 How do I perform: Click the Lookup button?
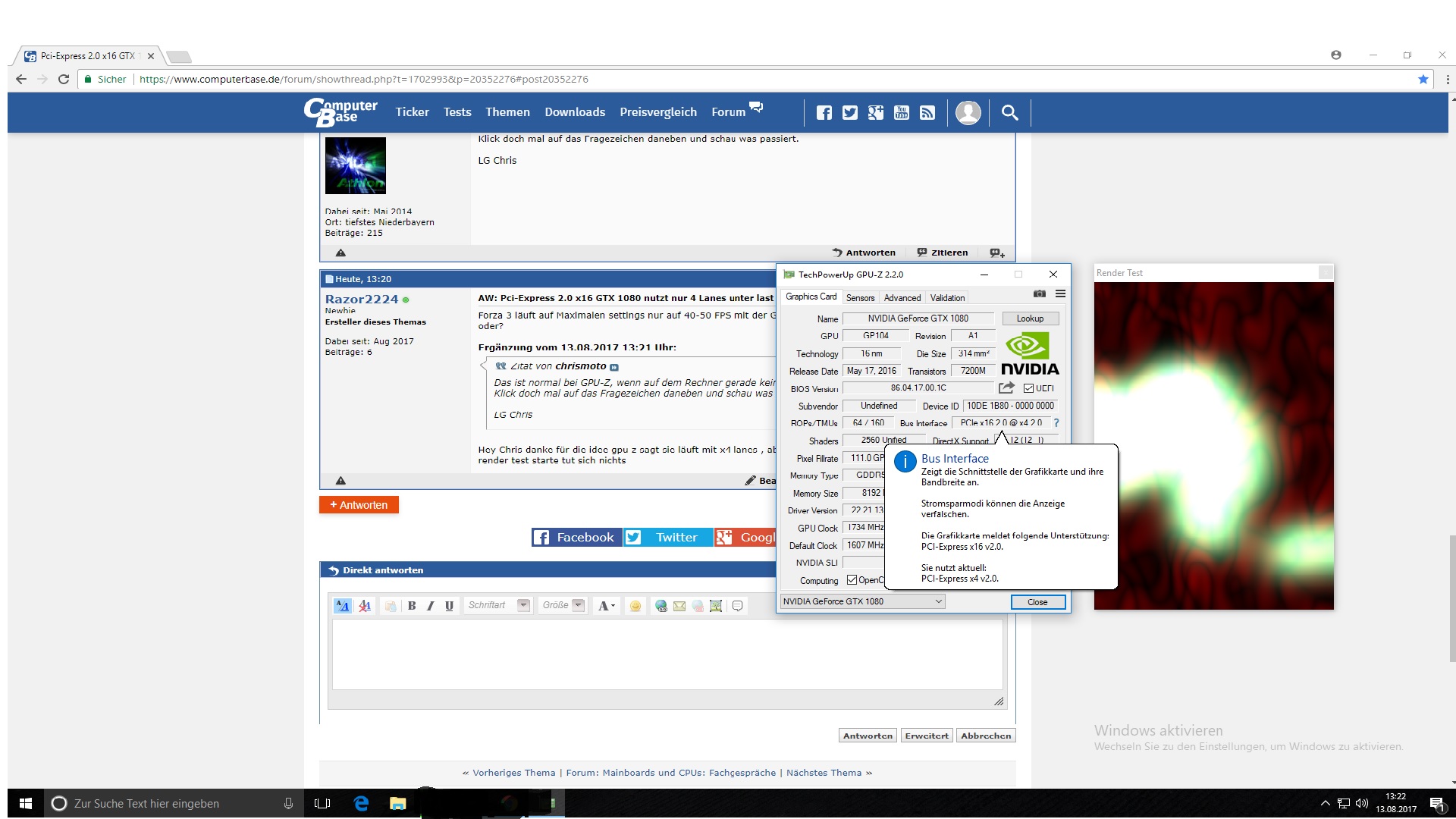click(x=1030, y=318)
